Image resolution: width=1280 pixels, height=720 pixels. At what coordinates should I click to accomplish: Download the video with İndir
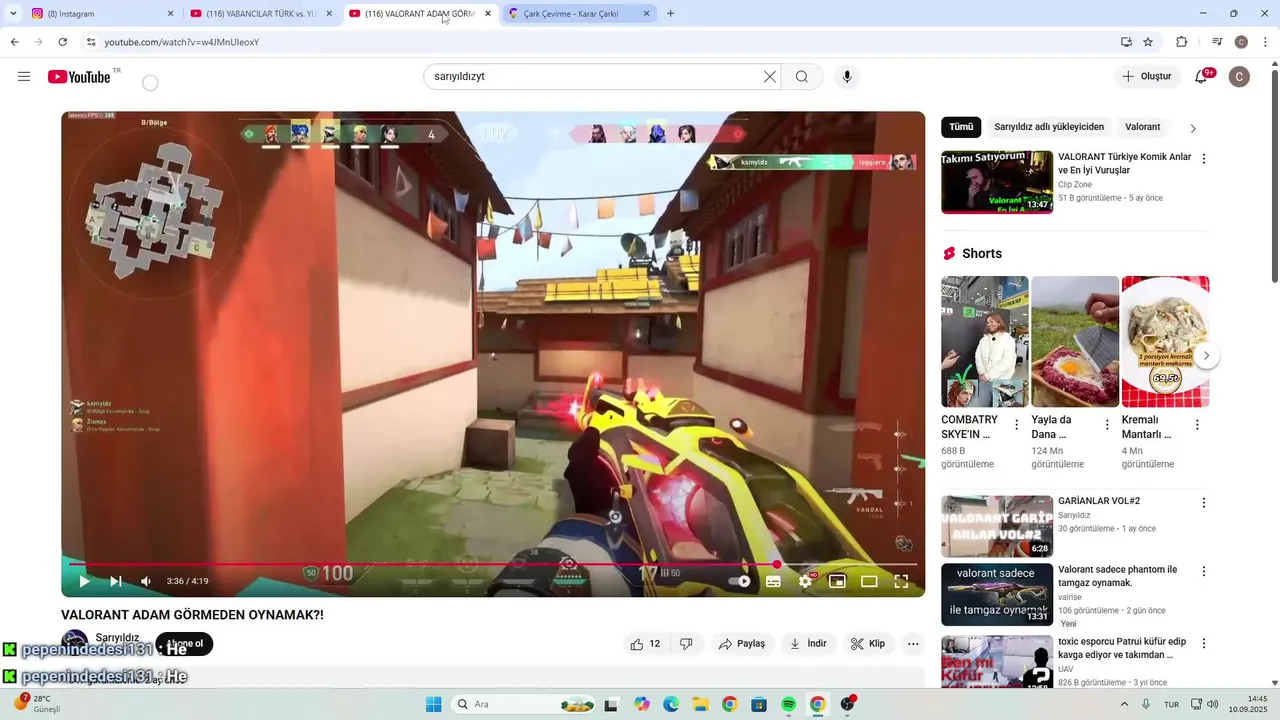point(808,644)
